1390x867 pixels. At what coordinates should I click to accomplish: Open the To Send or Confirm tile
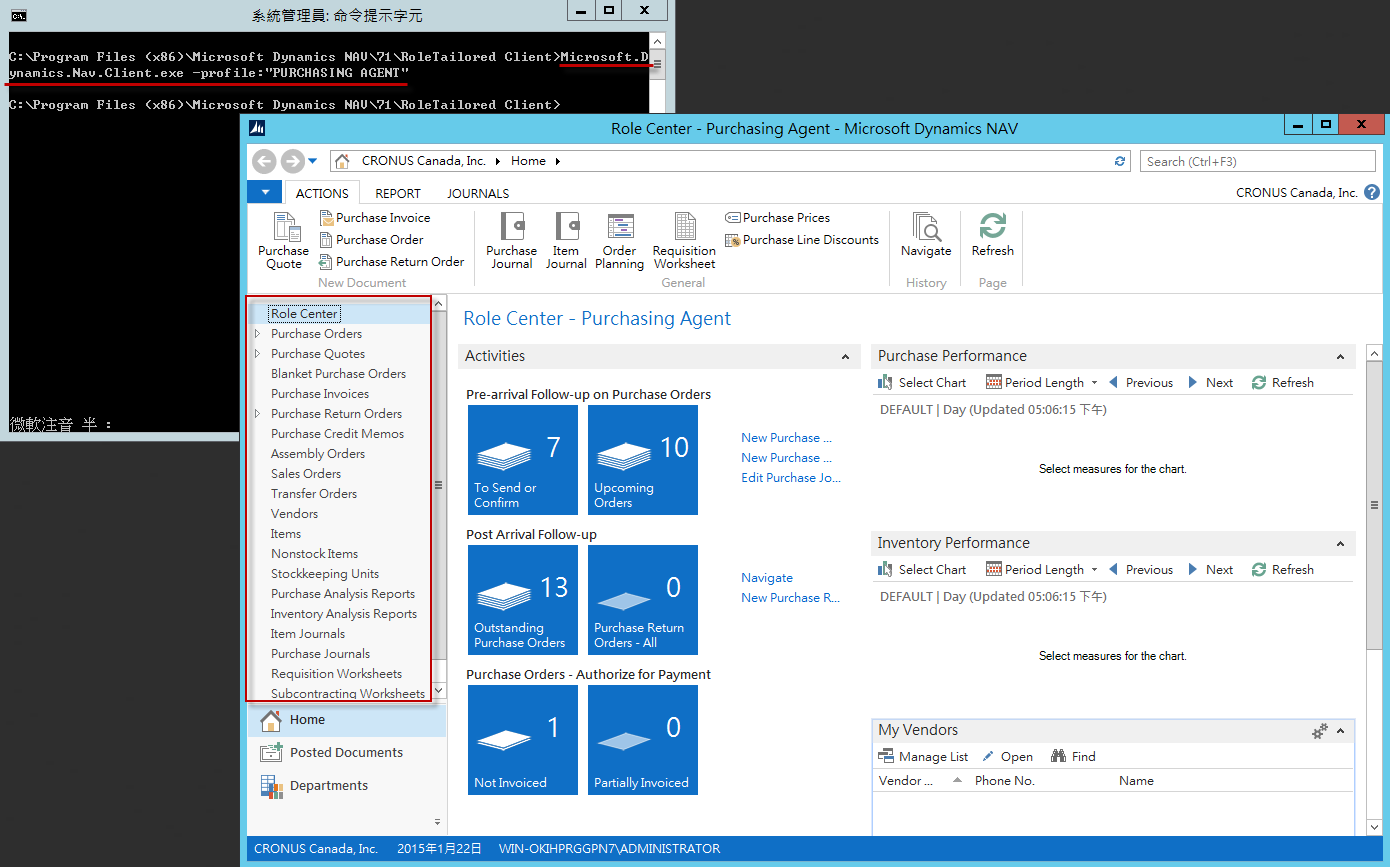(523, 460)
